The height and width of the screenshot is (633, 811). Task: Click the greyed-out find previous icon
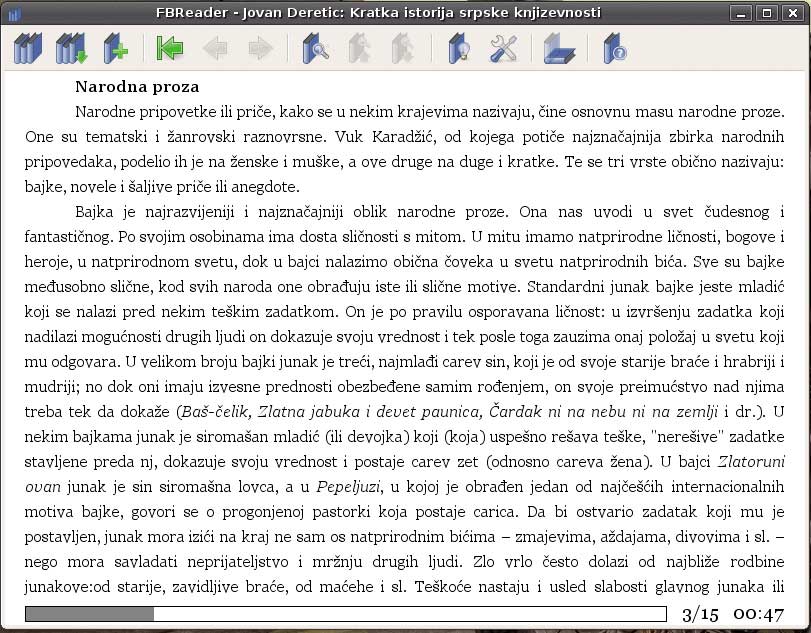pyautogui.click(x=359, y=49)
